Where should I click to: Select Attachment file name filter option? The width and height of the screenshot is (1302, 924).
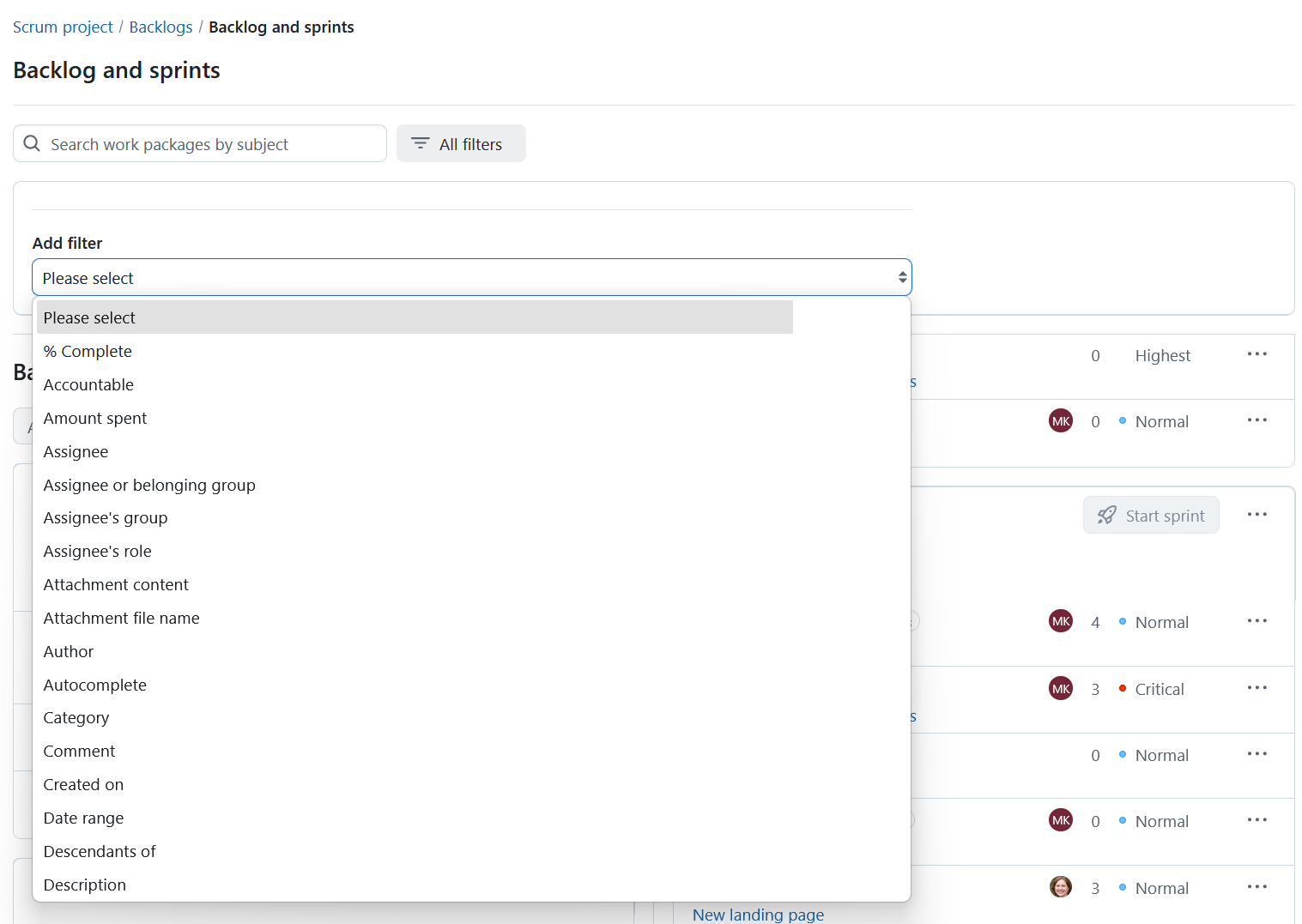pyautogui.click(x=415, y=618)
